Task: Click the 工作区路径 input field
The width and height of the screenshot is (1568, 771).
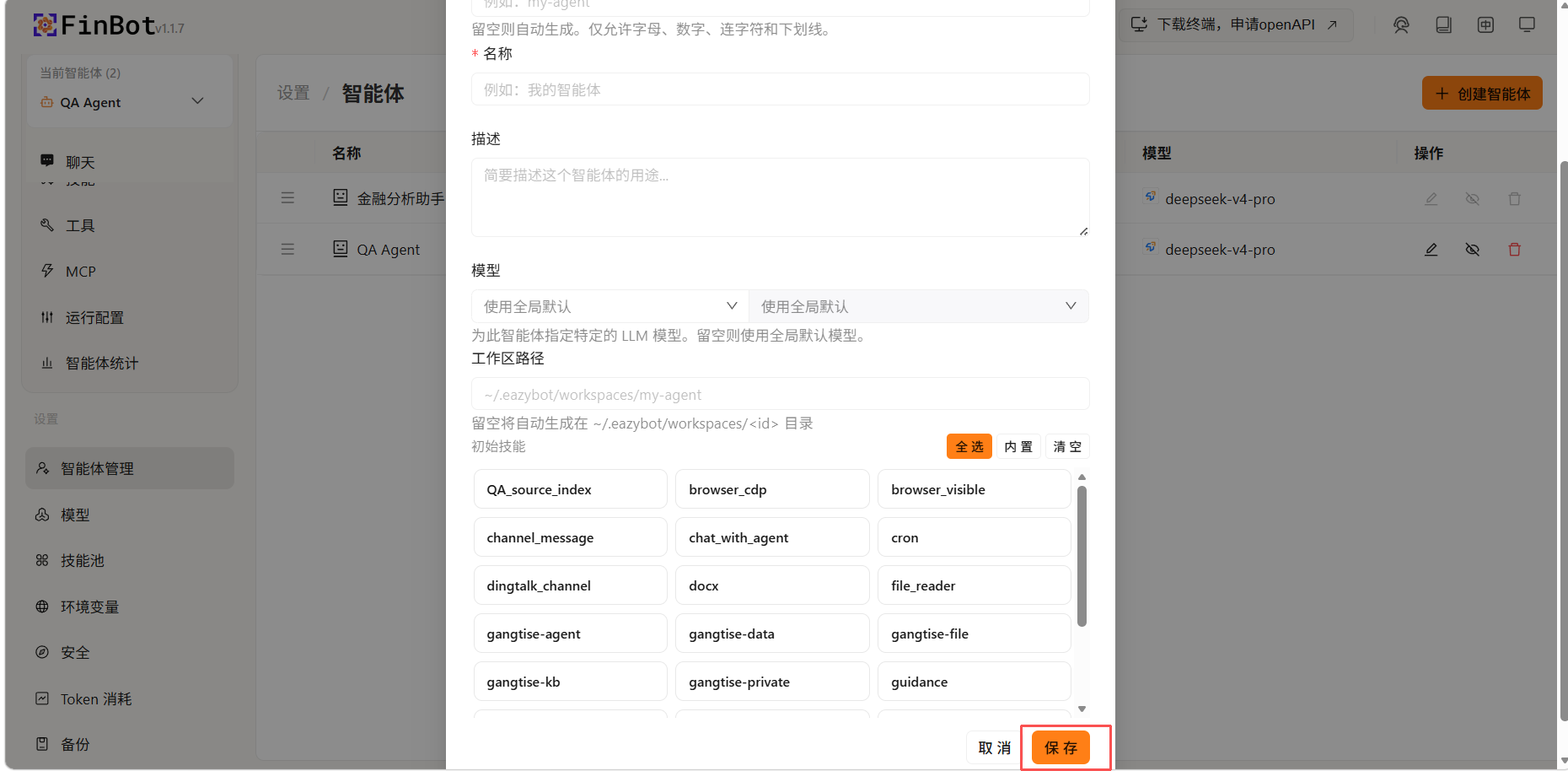Action: pyautogui.click(x=781, y=394)
